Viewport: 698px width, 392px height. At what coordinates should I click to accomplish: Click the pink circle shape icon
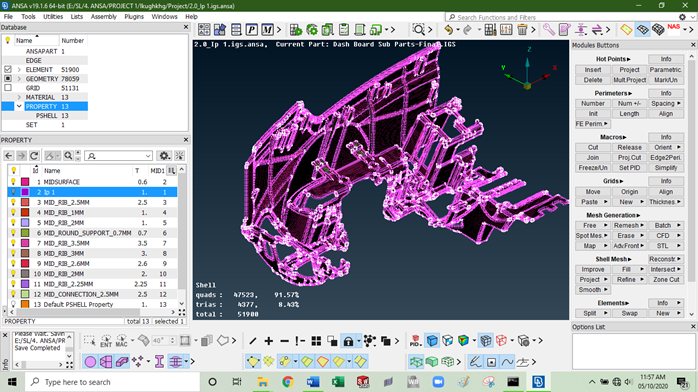[90, 362]
